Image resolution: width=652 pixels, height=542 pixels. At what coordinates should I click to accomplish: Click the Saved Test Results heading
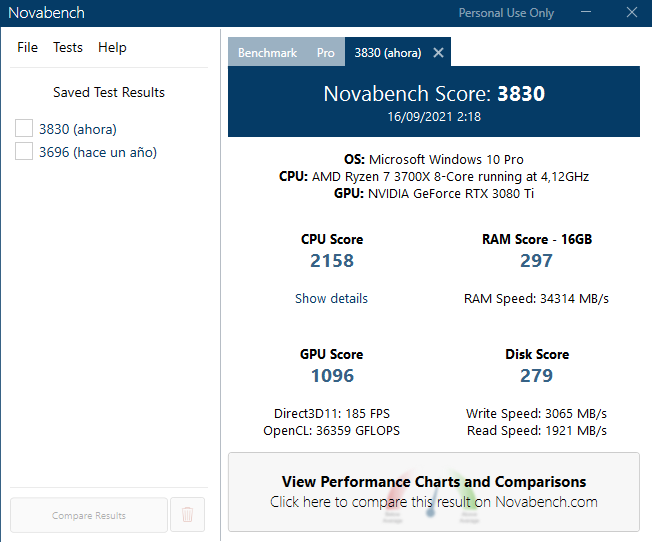coord(109,92)
